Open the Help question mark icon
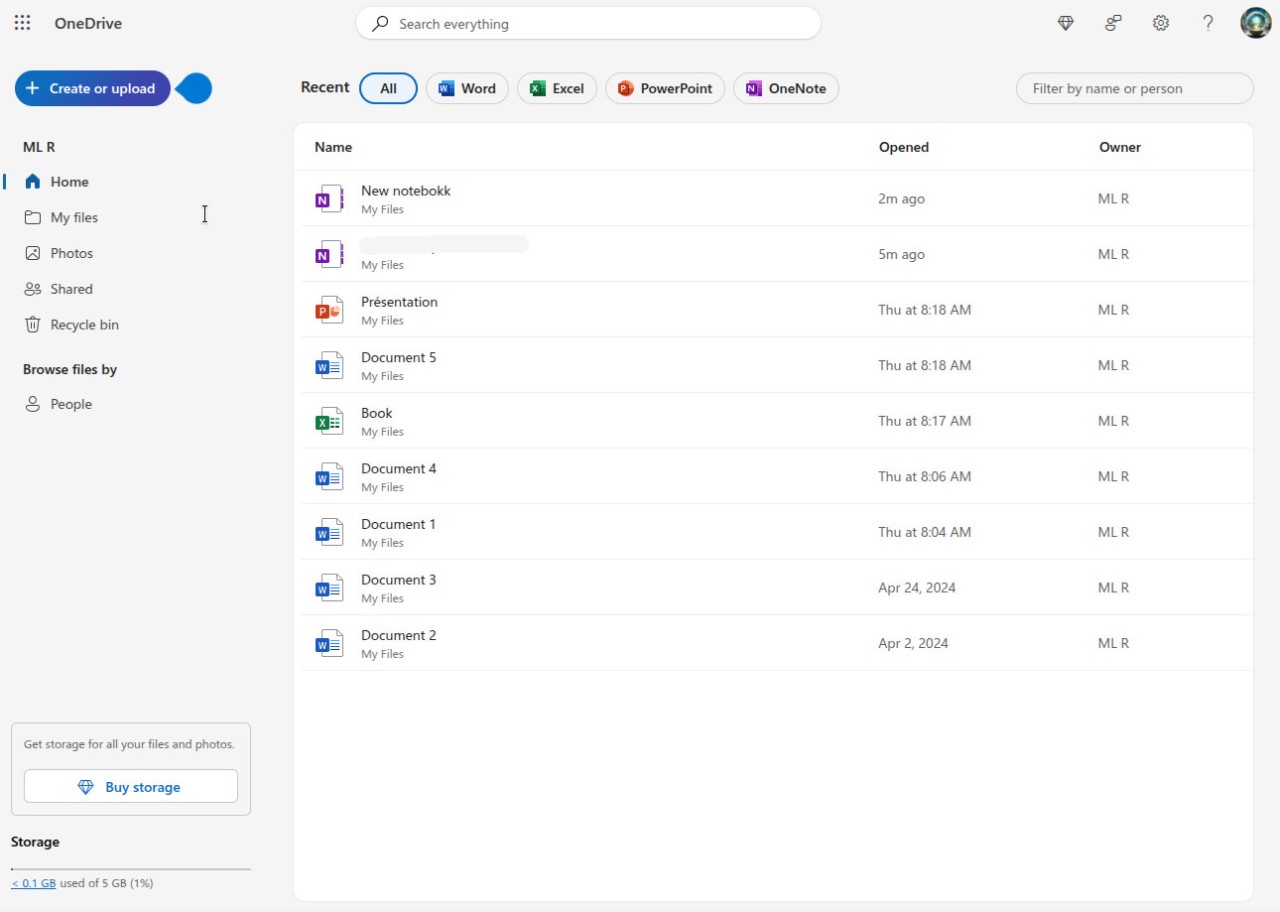Viewport: 1280px width, 912px height. click(1207, 22)
